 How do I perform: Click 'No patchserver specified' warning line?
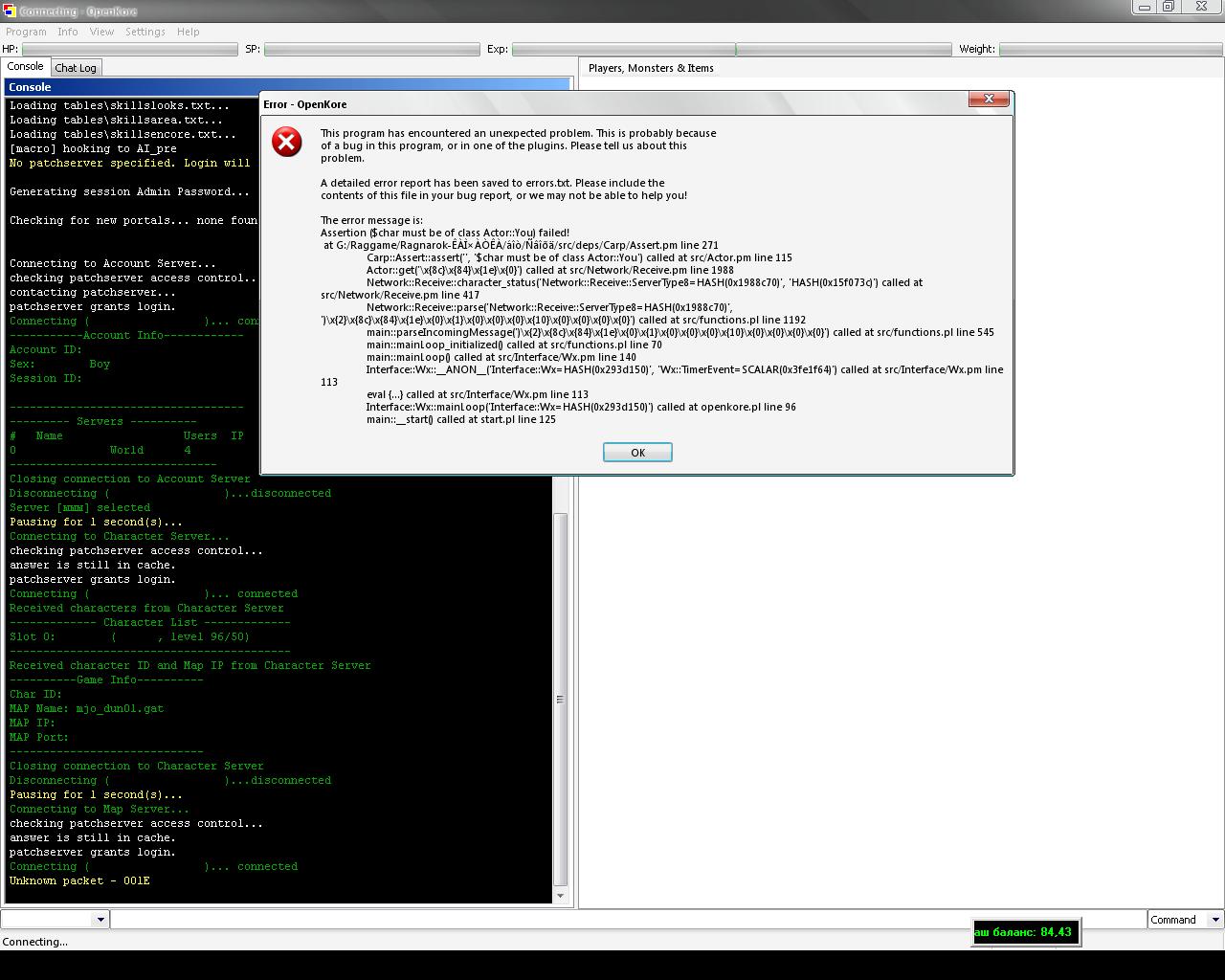tap(130, 163)
